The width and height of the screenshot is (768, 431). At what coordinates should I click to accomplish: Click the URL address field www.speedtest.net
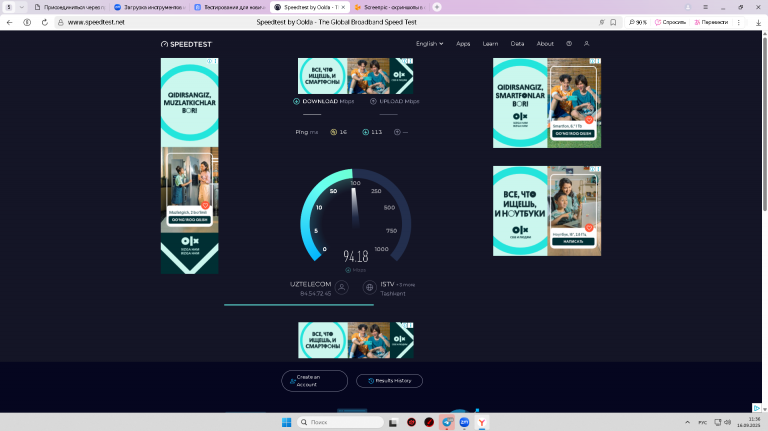tap(96, 22)
